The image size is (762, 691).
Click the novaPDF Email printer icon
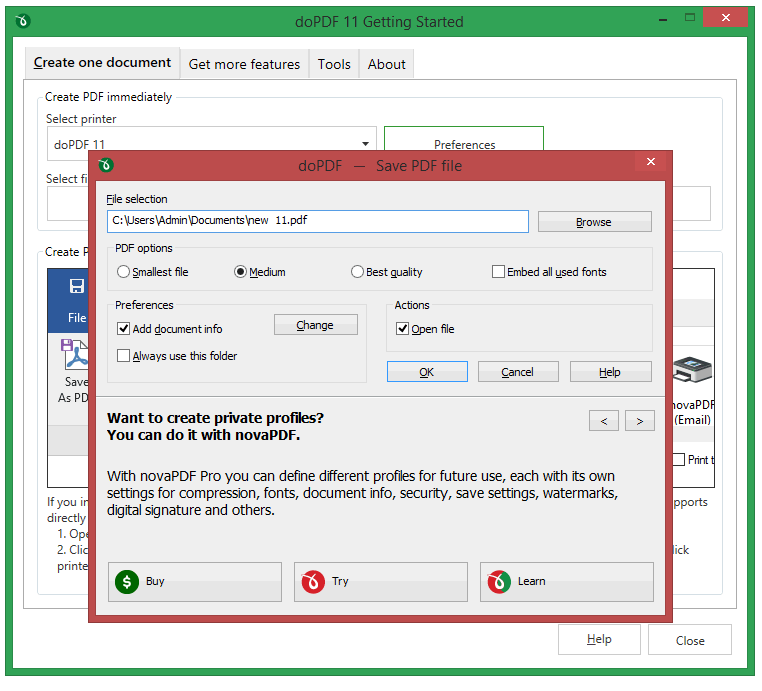pyautogui.click(x=693, y=370)
